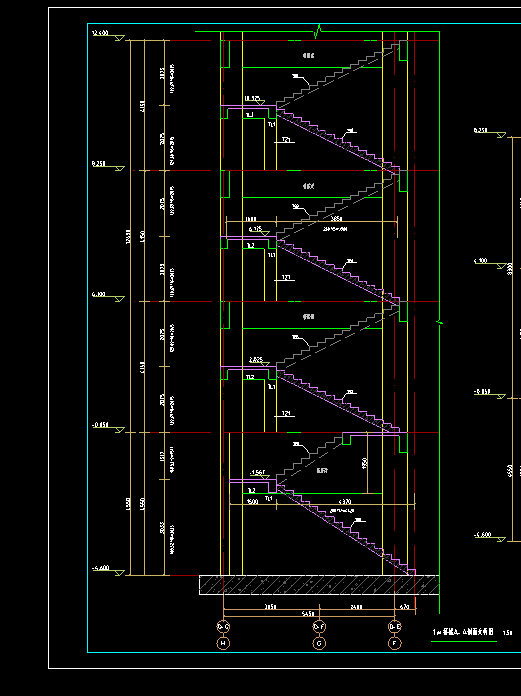
Task: Select the right-side -5.600 elevation marker
Action: (x=489, y=537)
